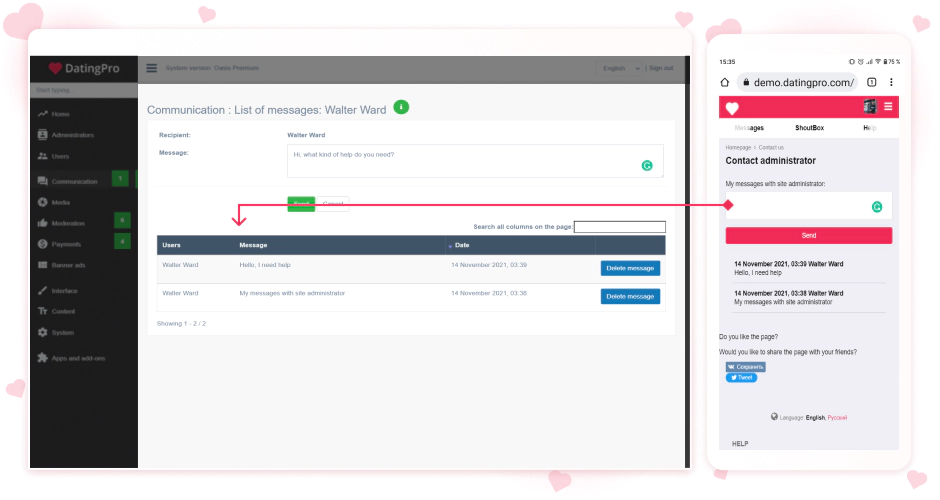The image size is (940, 500).
Task: Open Home in admin sidebar
Action: [54, 114]
